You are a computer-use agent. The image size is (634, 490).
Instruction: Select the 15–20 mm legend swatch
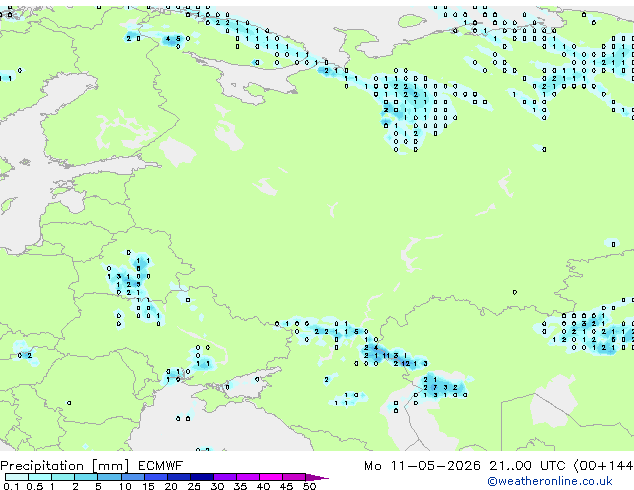point(156,477)
